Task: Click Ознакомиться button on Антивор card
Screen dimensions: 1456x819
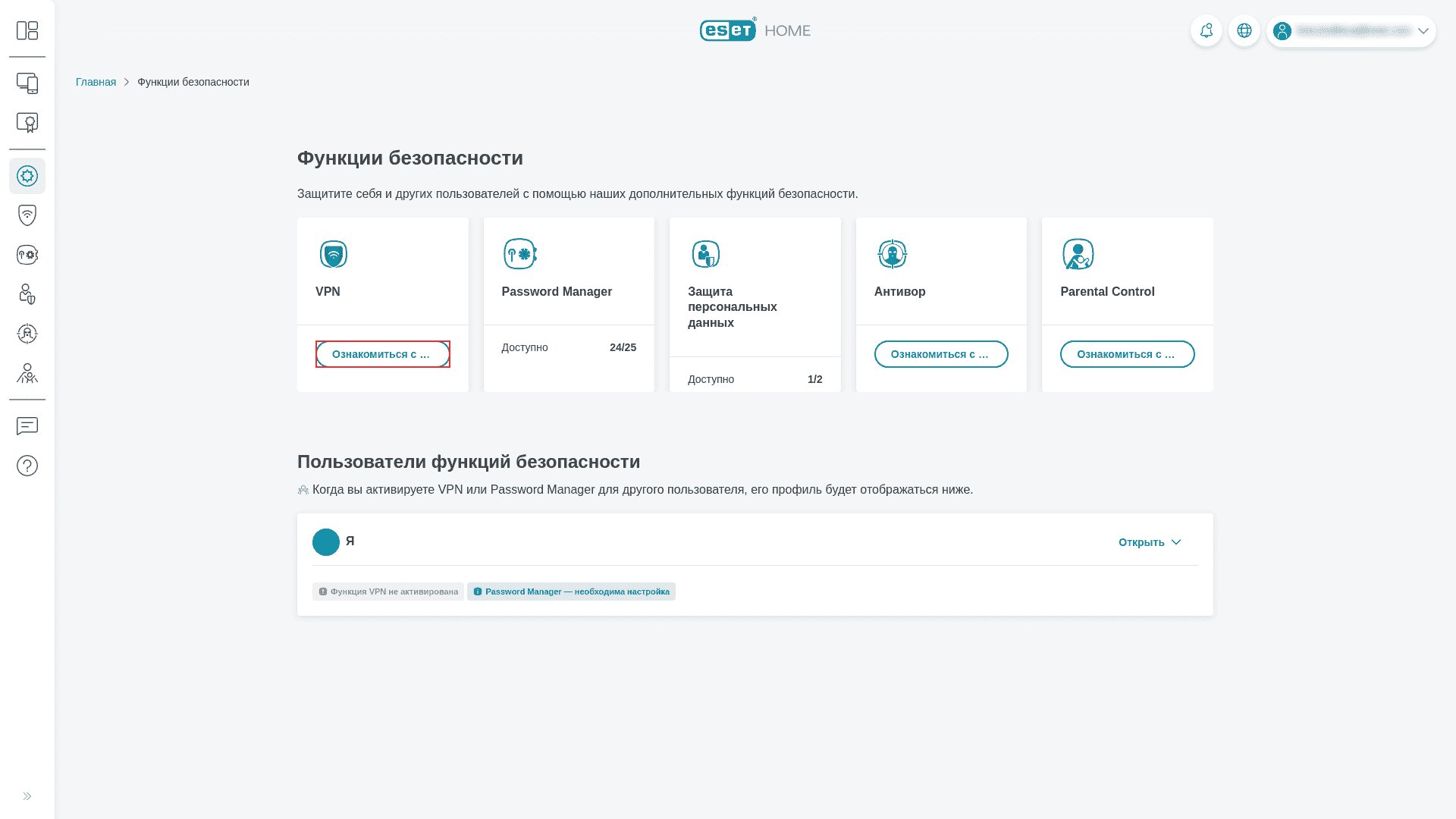Action: (940, 354)
